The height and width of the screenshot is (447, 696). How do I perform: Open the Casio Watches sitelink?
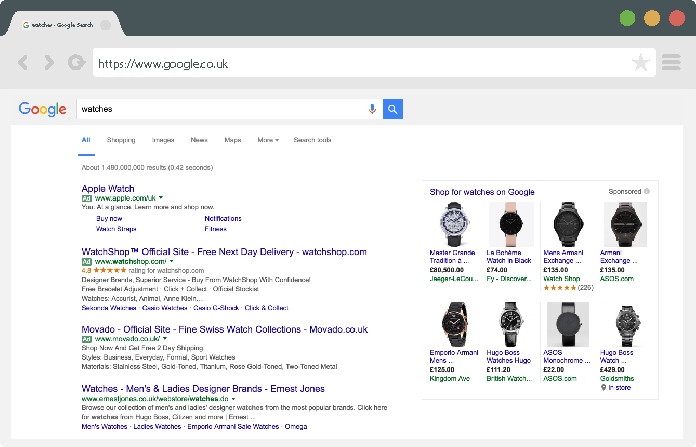pos(165,308)
